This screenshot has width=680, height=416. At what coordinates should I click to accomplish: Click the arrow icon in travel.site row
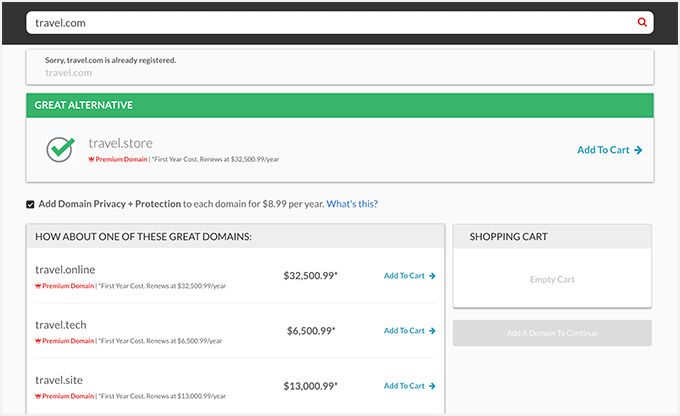[x=432, y=386]
